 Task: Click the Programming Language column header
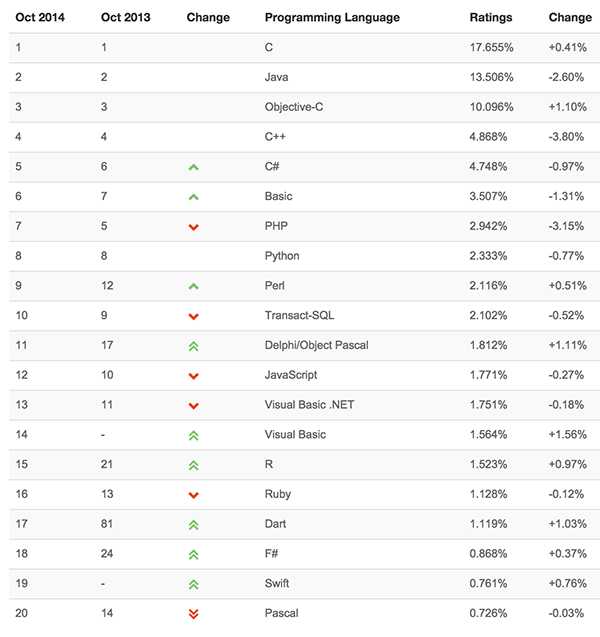click(x=332, y=17)
